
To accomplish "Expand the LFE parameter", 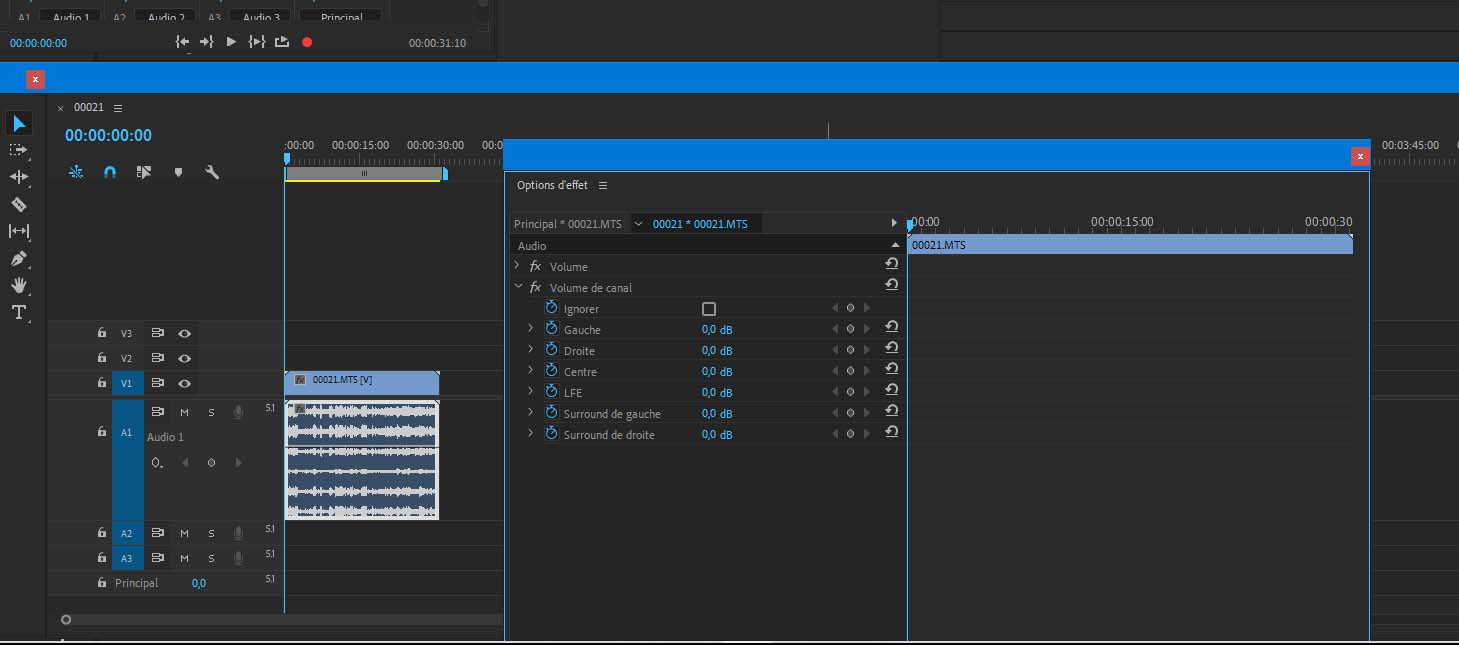I will 531,392.
